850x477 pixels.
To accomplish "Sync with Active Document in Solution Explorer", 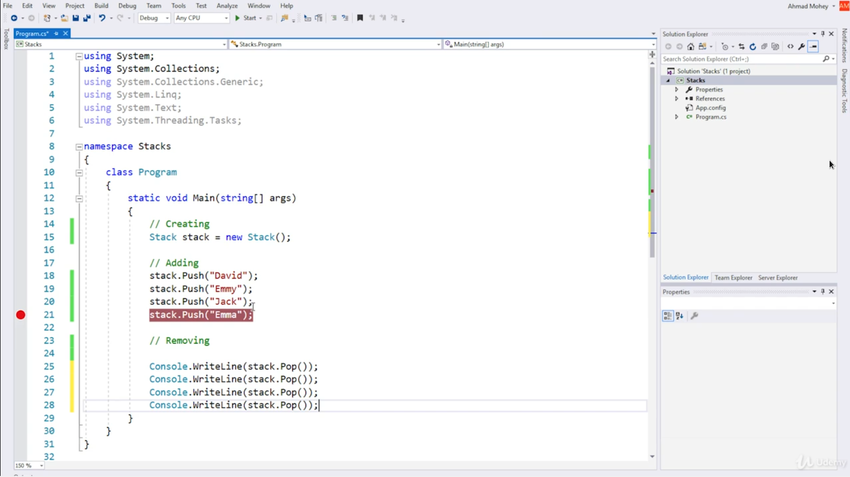I will click(x=742, y=47).
